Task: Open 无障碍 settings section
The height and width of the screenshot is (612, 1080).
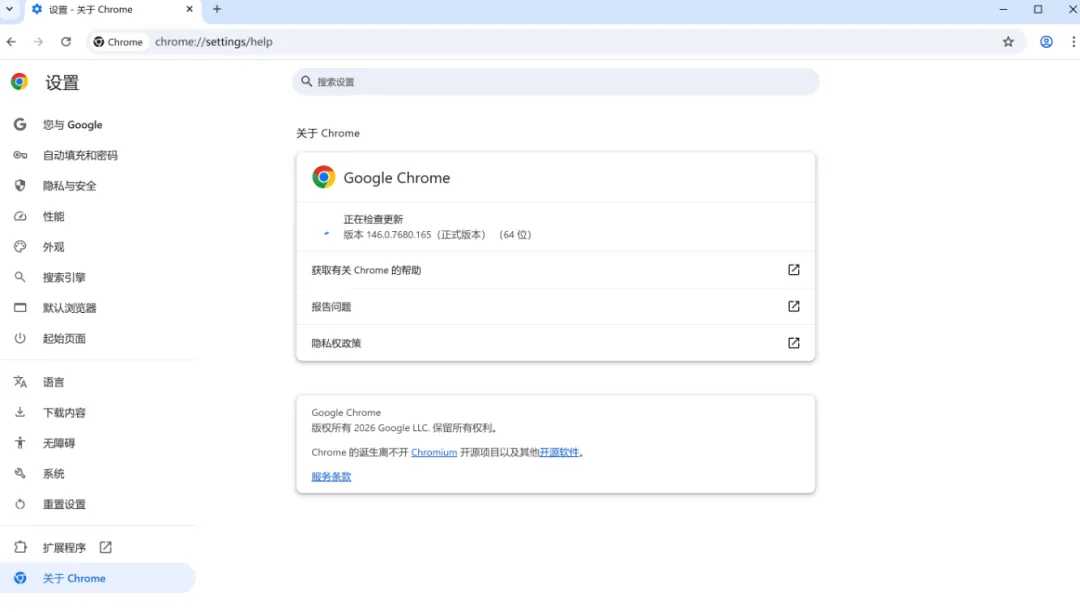Action: (x=98, y=443)
